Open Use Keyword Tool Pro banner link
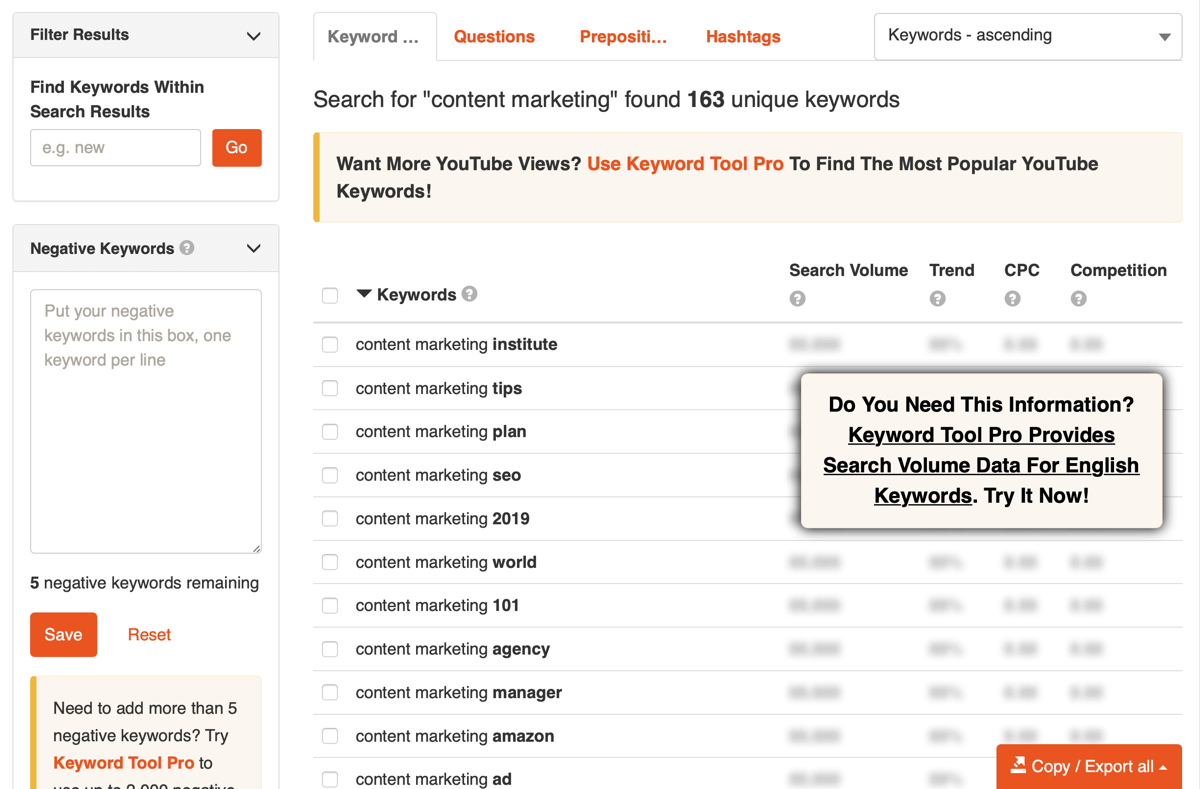Viewport: 1200px width, 789px height. [685, 164]
